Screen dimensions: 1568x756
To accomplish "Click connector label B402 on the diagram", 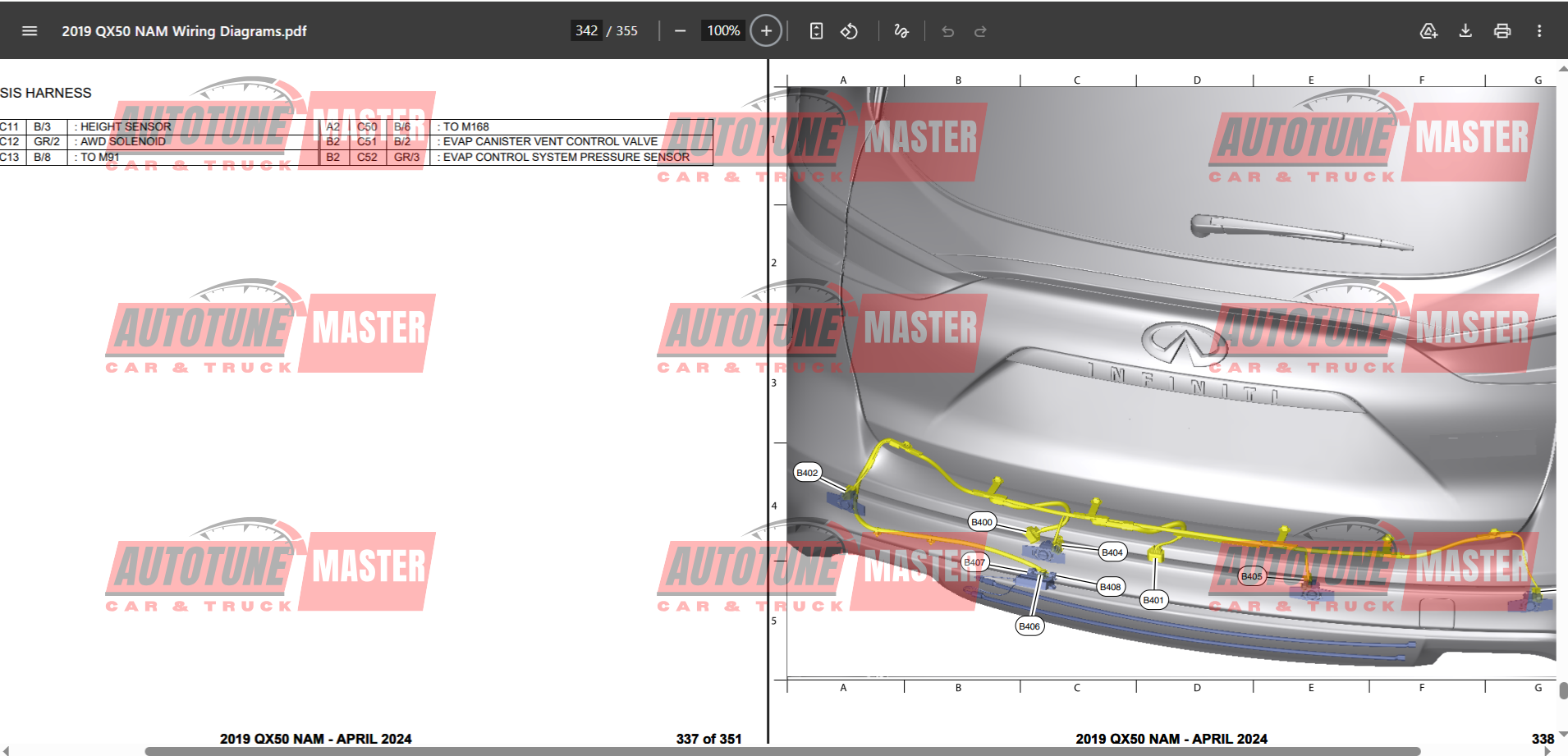I will point(807,473).
